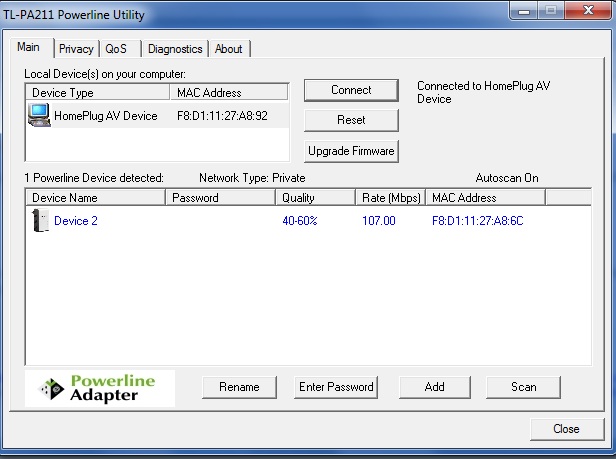Click the Autoscan On status text
Image resolution: width=616 pixels, height=459 pixels.
(x=507, y=178)
